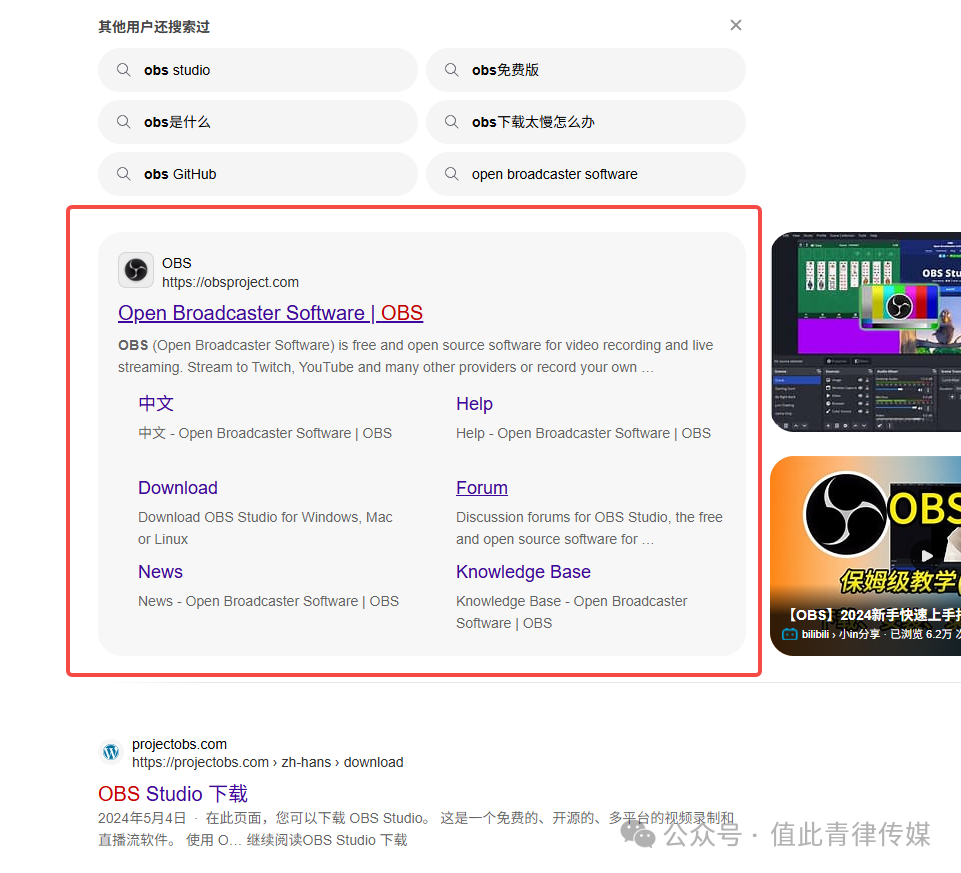
Task: Open the OBS Studio 下载 result
Action: [x=173, y=794]
